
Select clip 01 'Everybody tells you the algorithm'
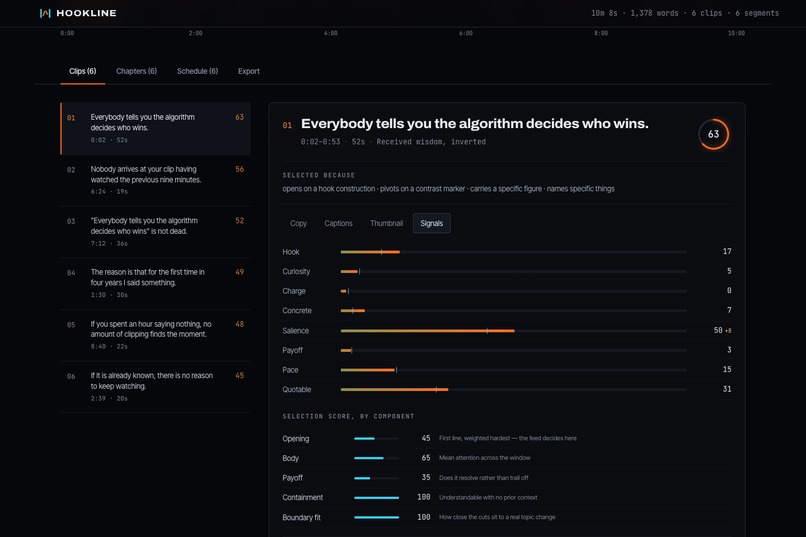[x=155, y=128]
